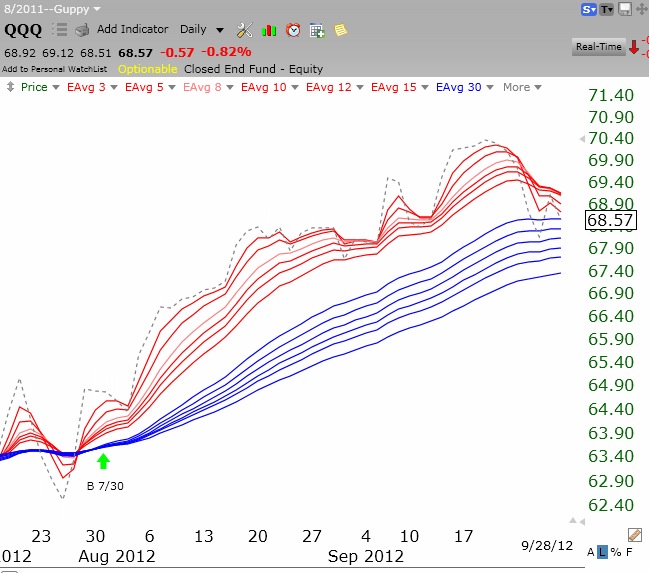Viewport: 649px width, 573px height.
Task: Click the 17 date tick on time axis
Action: pos(463,536)
